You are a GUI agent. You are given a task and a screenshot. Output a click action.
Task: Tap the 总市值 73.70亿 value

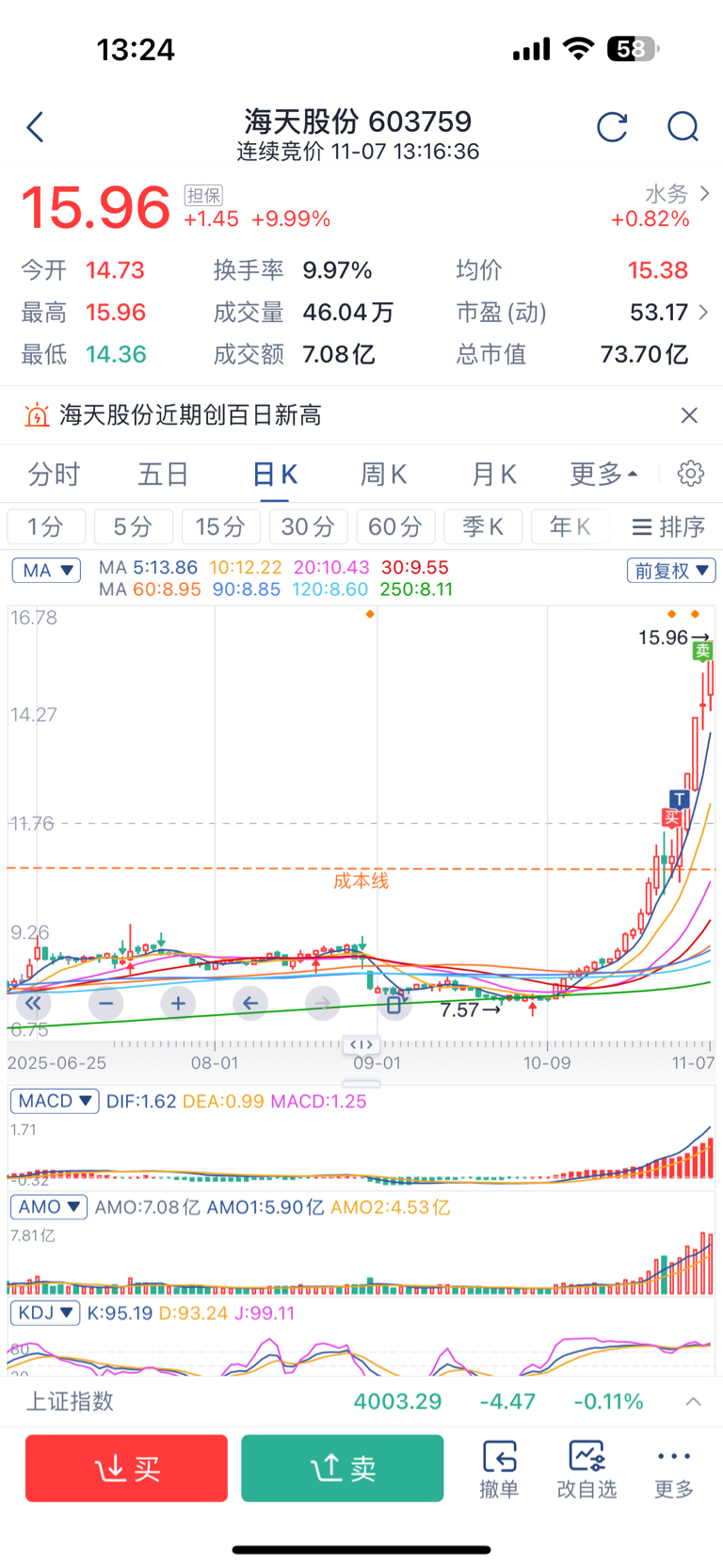644,355
